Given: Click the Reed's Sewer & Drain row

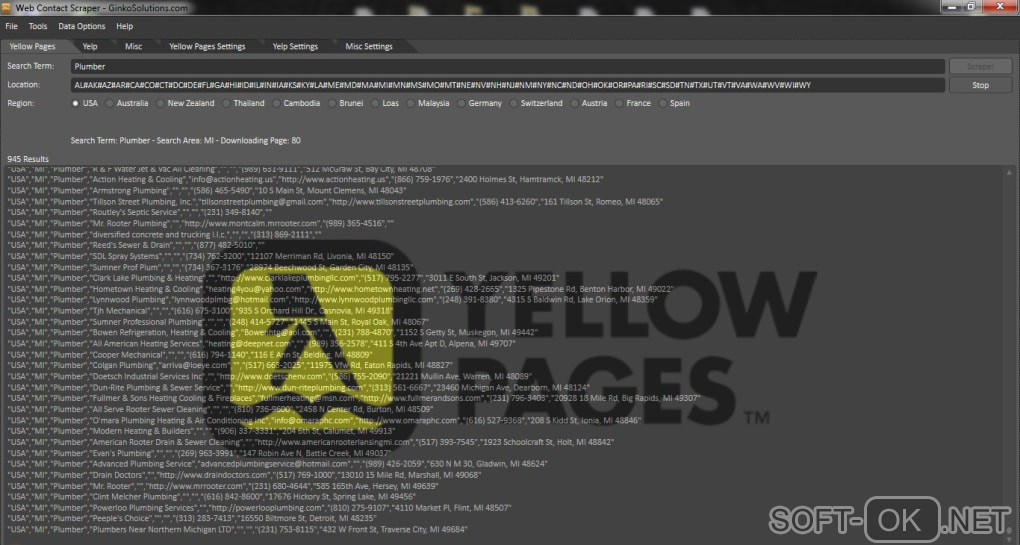Looking at the screenshot, I should click(136, 245).
